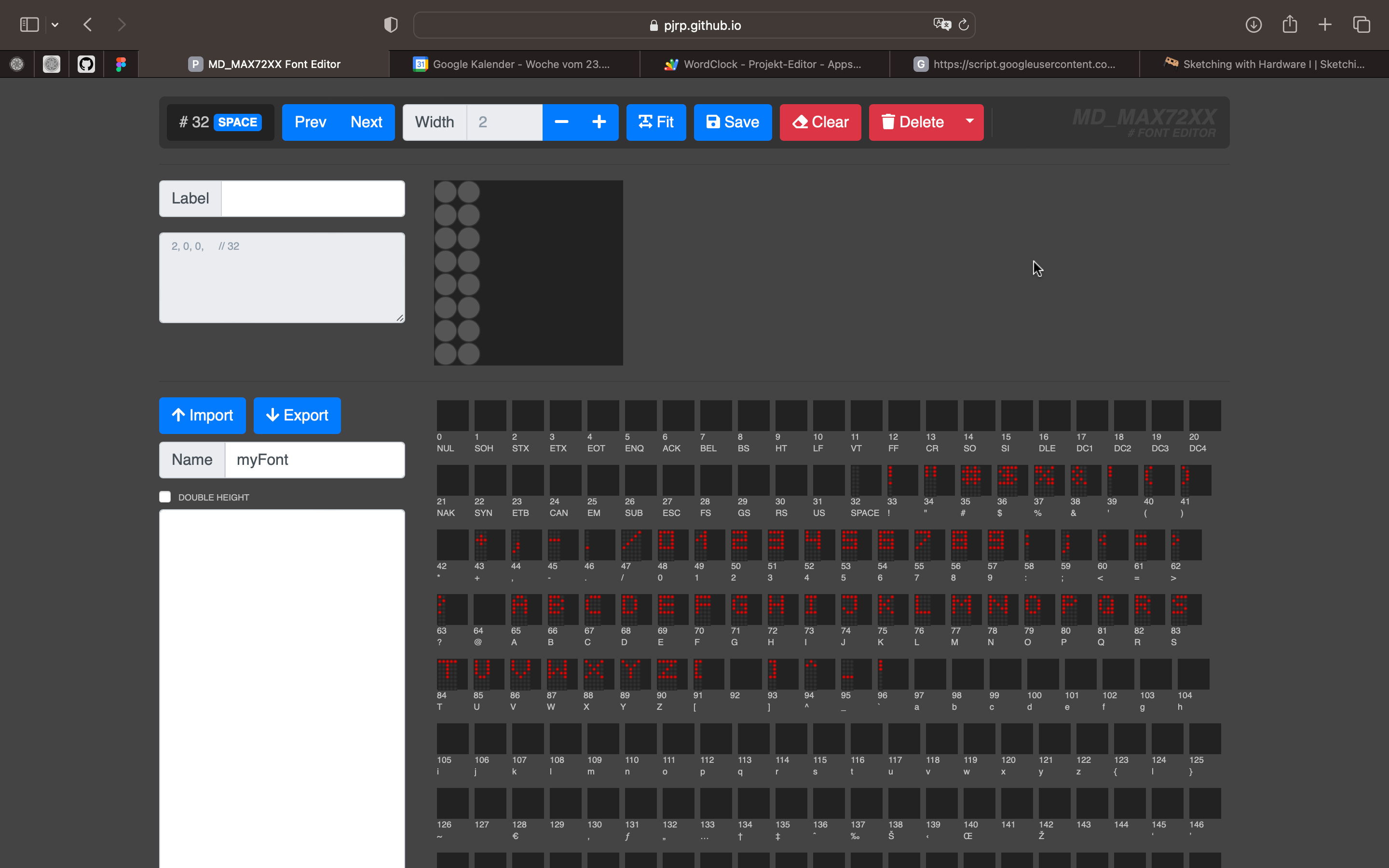The height and width of the screenshot is (868, 1389).
Task: Click the Export button
Action: tap(297, 415)
